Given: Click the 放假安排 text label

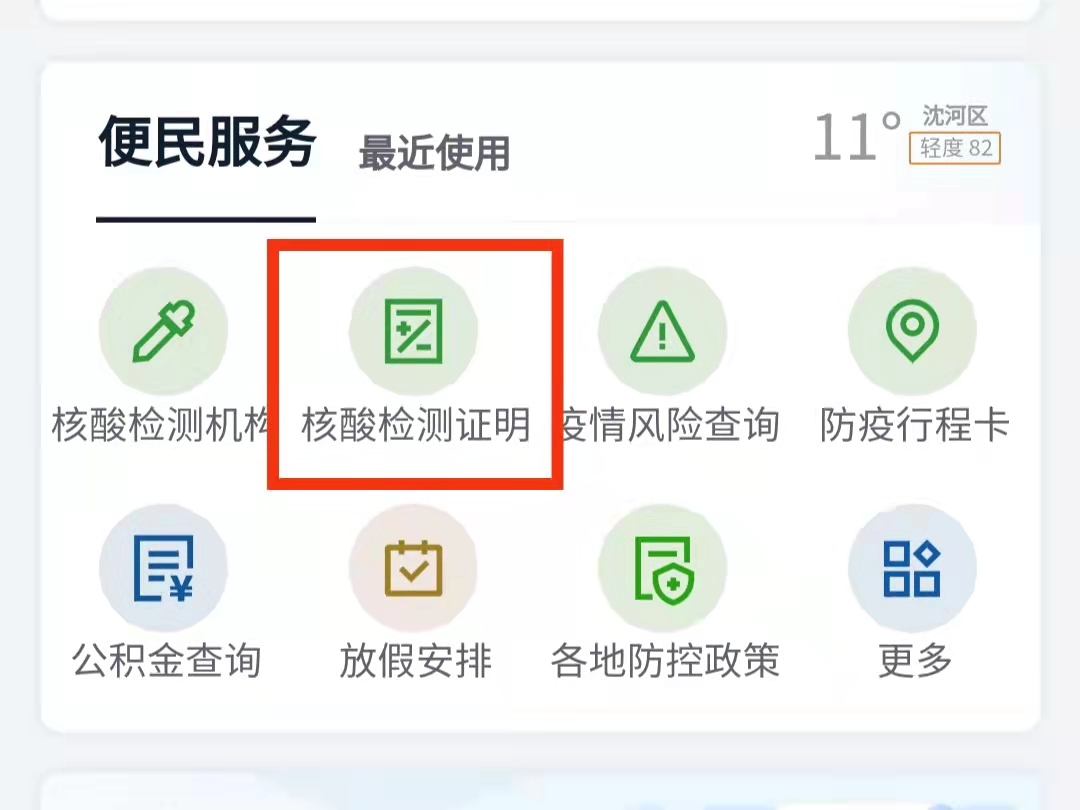Looking at the screenshot, I should click(x=415, y=661).
